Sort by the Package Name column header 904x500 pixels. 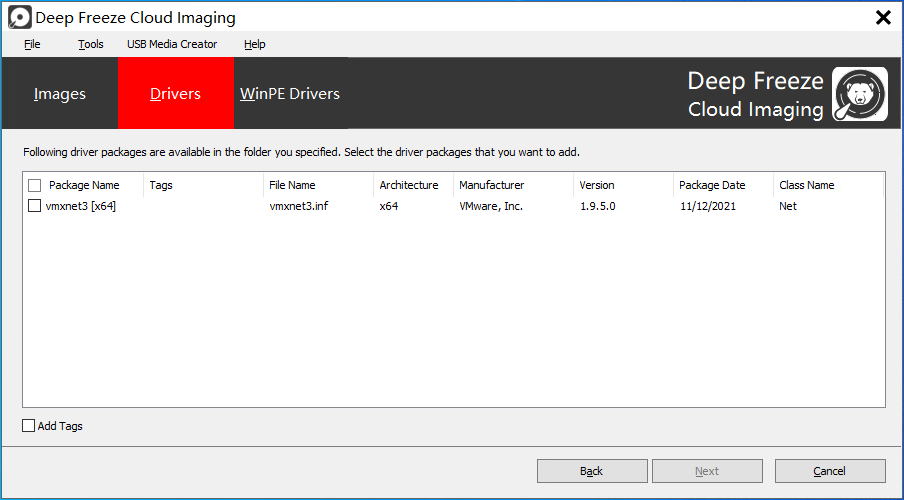(84, 185)
